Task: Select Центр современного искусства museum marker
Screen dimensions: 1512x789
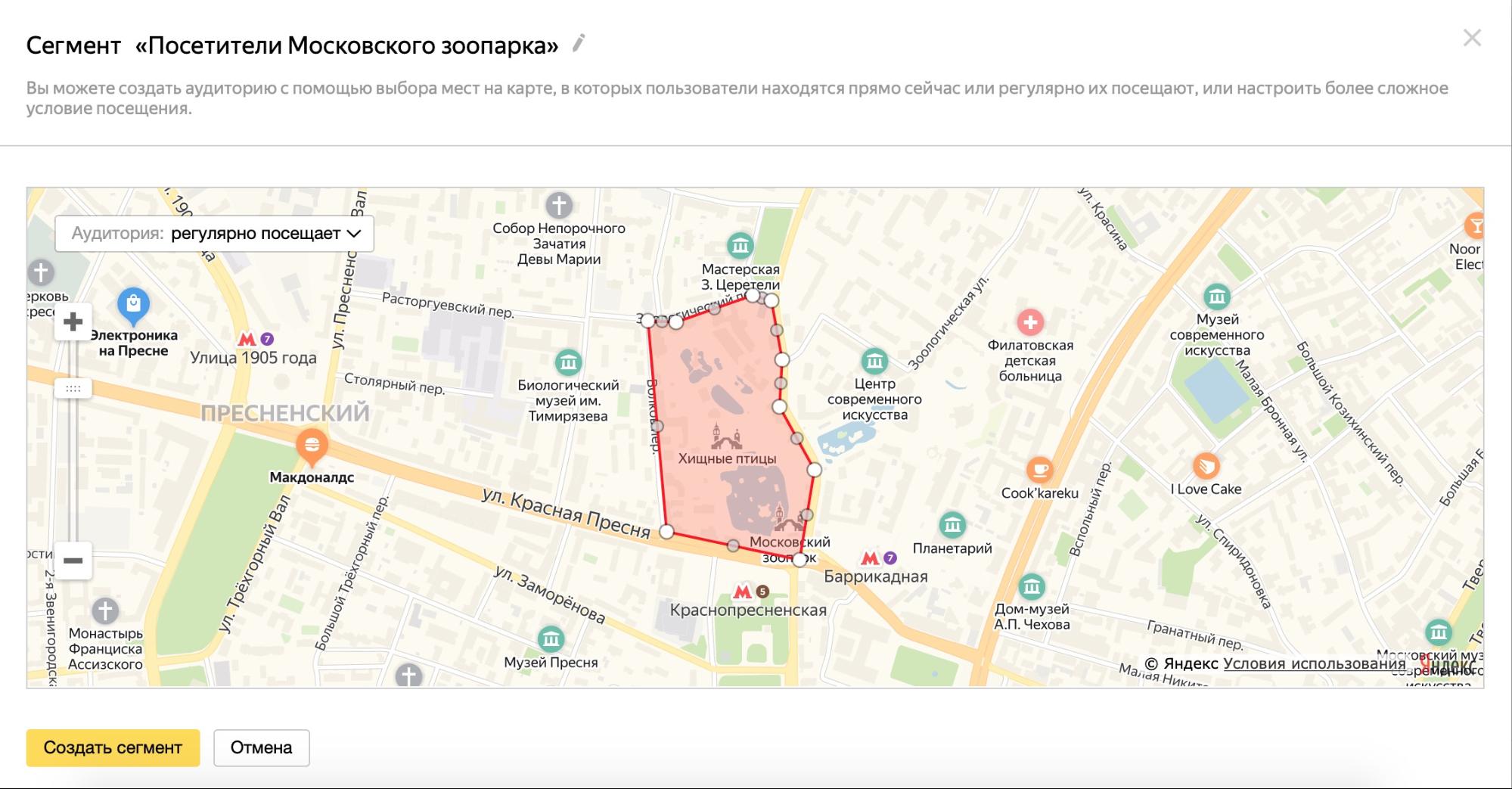Action: coord(874,361)
